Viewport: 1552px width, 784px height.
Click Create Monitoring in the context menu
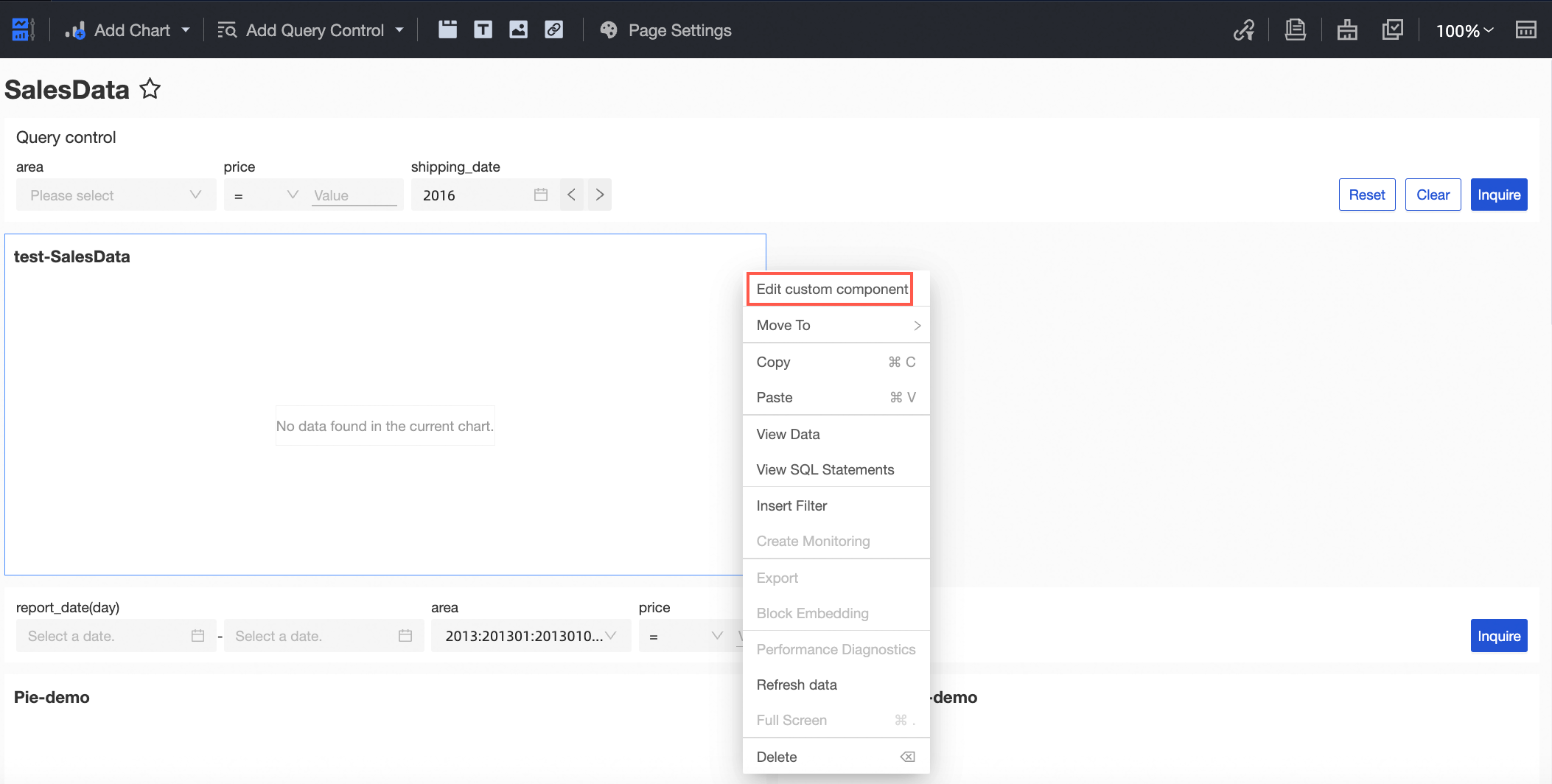point(836,541)
